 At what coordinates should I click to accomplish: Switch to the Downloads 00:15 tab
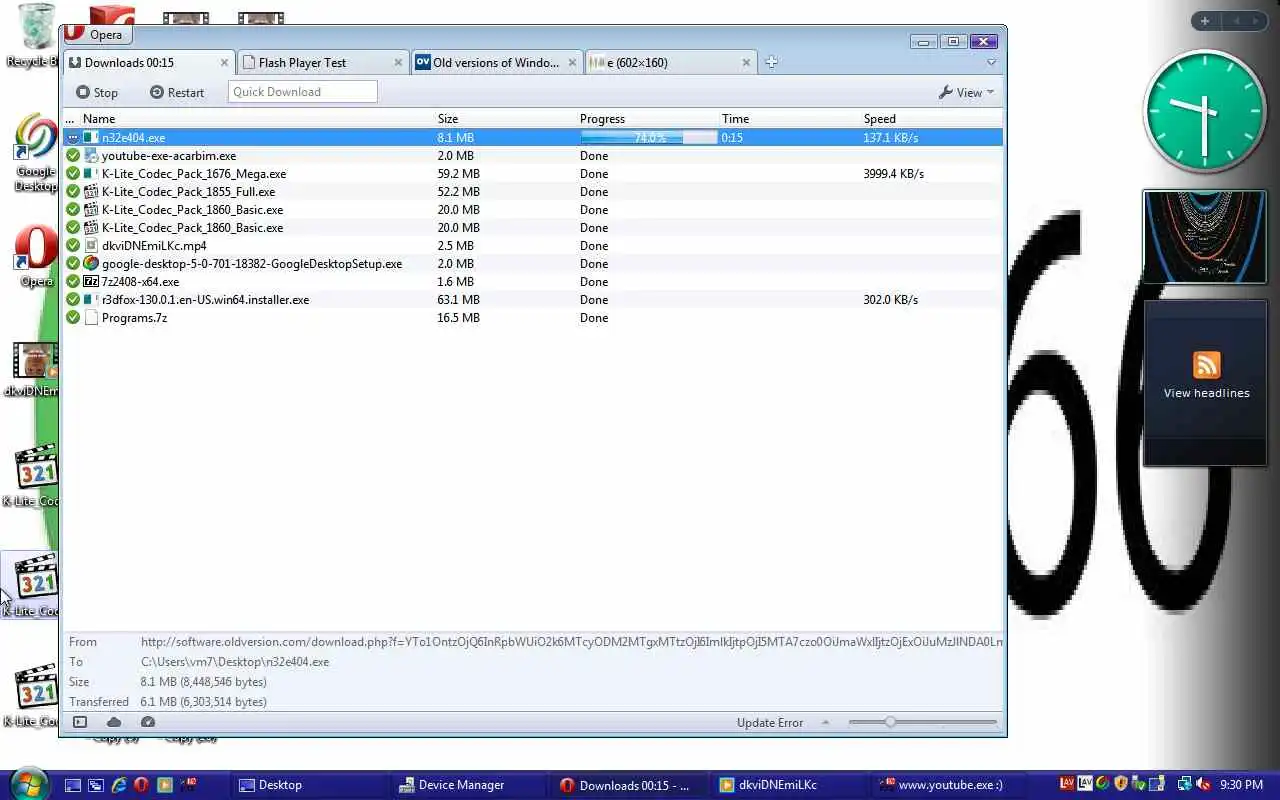(149, 62)
